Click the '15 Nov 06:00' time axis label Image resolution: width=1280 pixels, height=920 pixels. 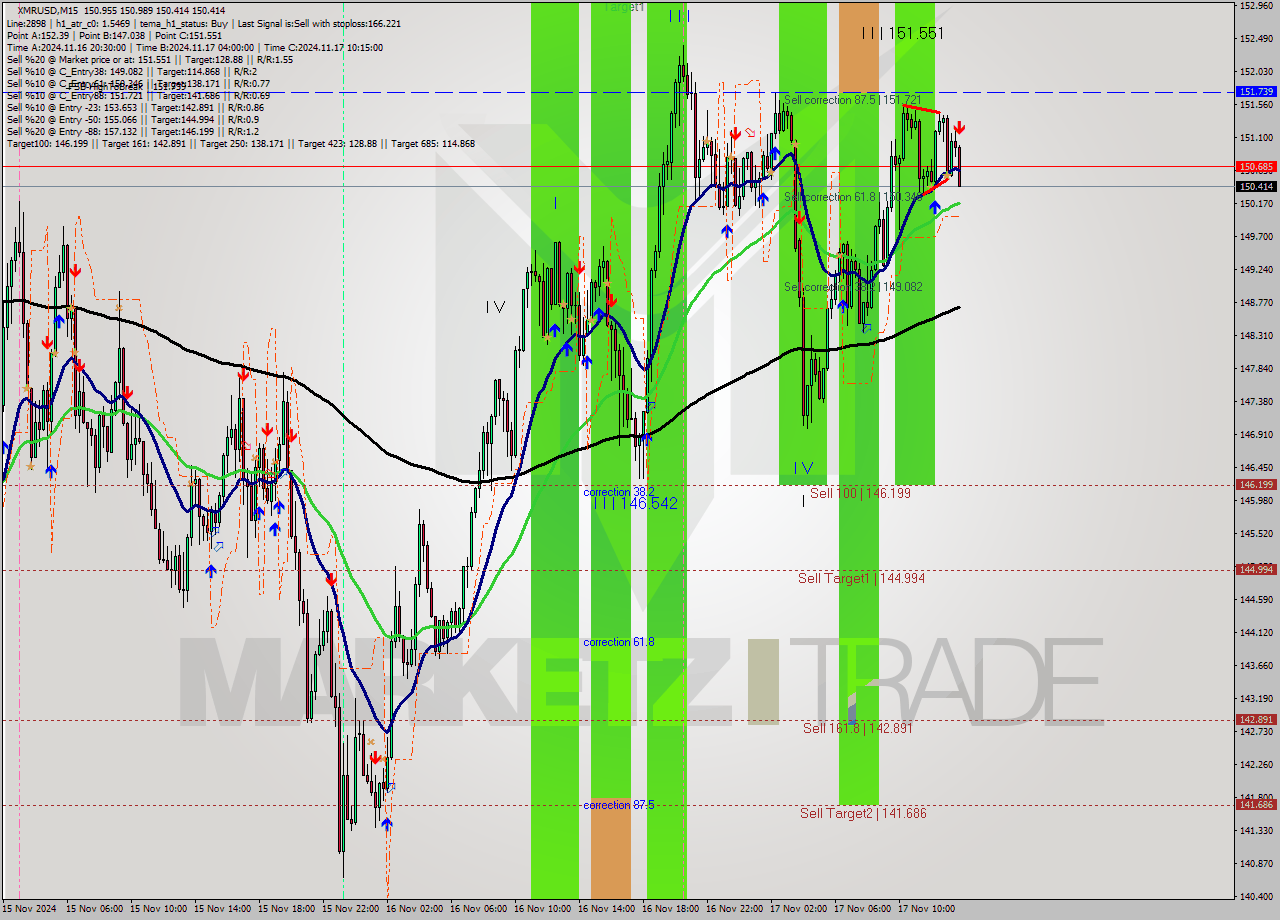(x=94, y=909)
